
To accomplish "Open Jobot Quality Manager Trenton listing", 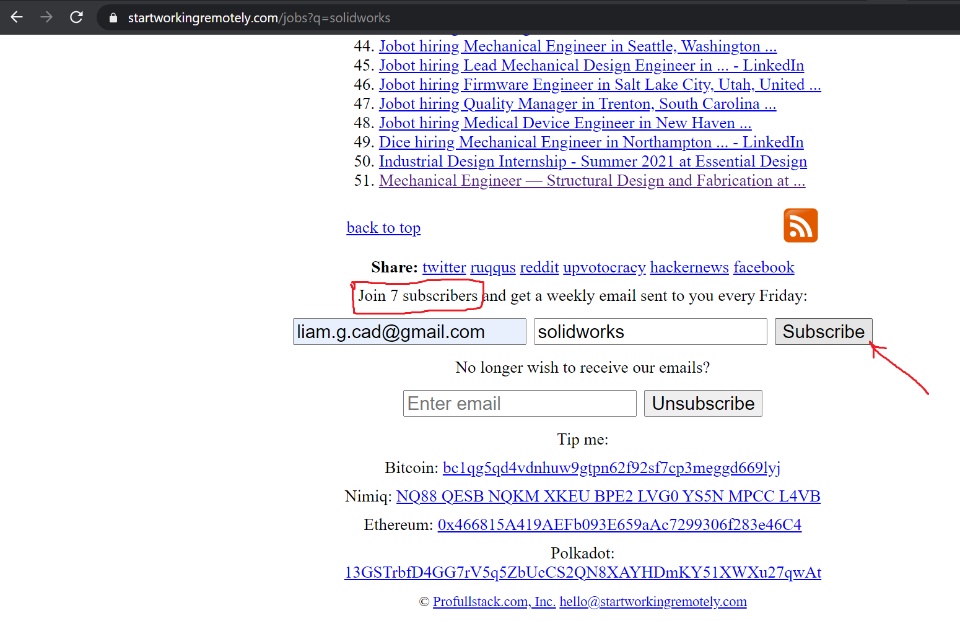I will (577, 104).
